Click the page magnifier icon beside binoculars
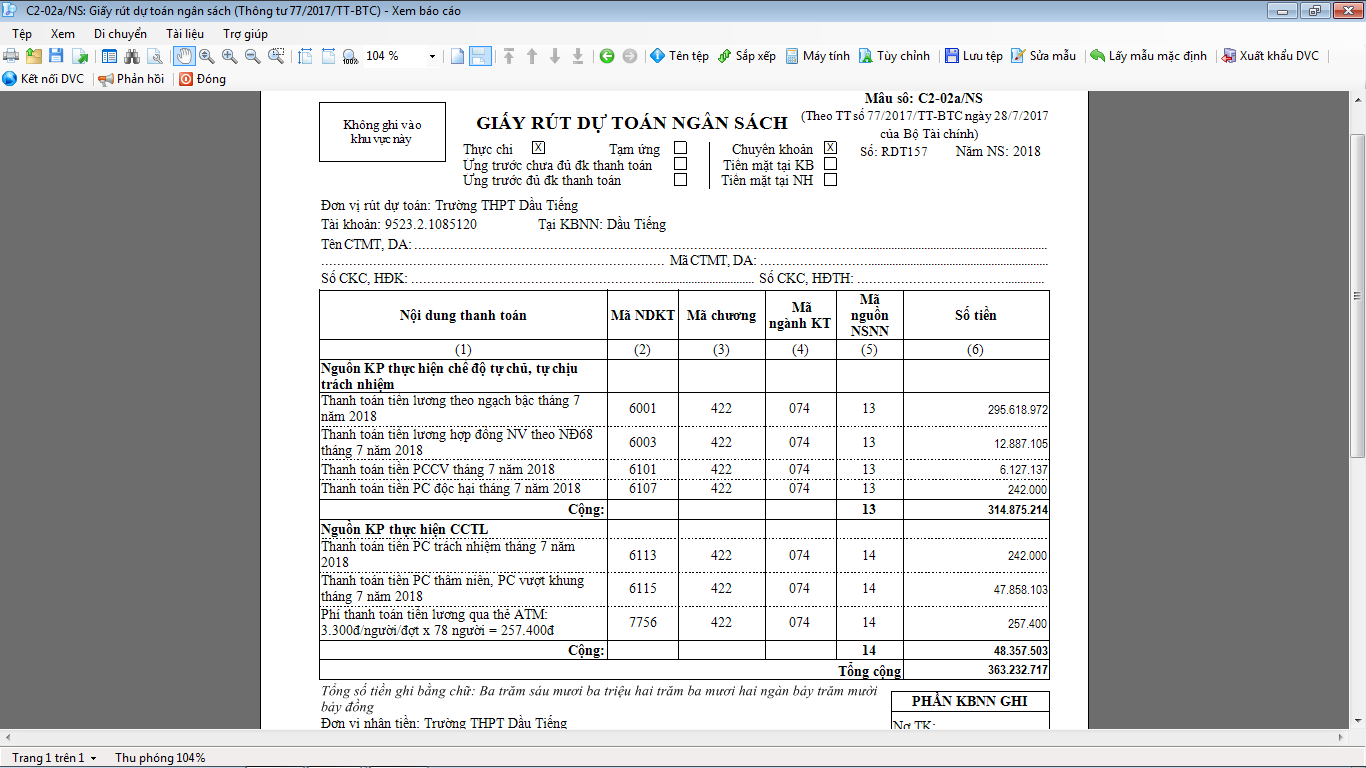The width and height of the screenshot is (1366, 768). (x=155, y=56)
